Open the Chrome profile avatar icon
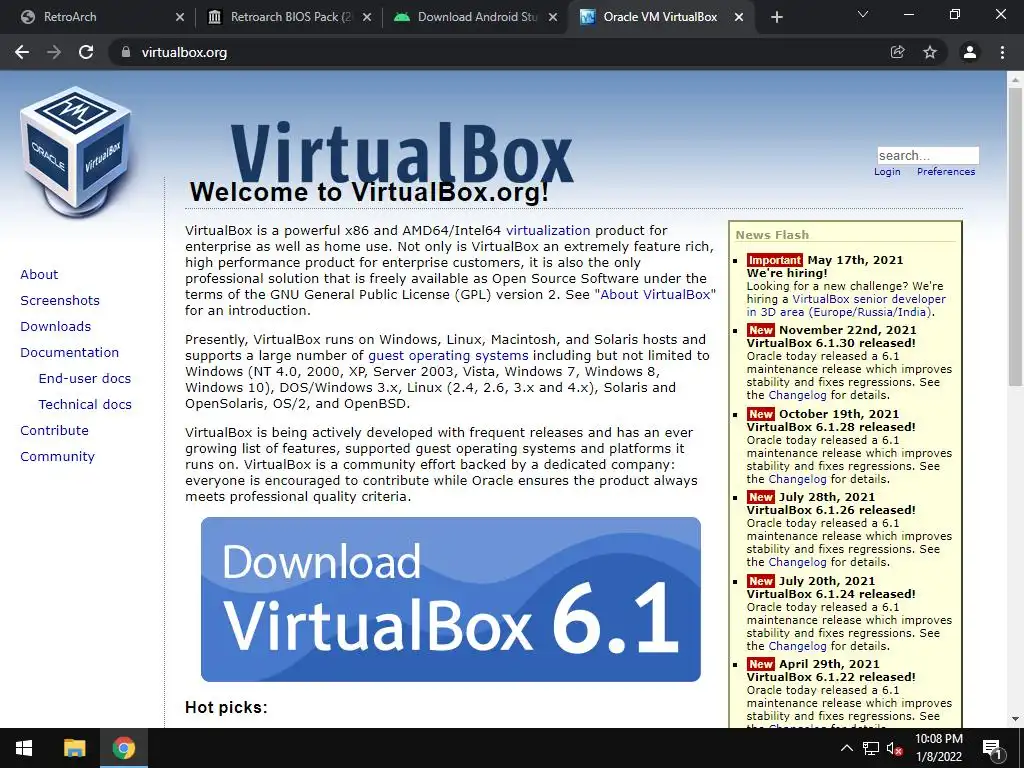 click(x=970, y=52)
